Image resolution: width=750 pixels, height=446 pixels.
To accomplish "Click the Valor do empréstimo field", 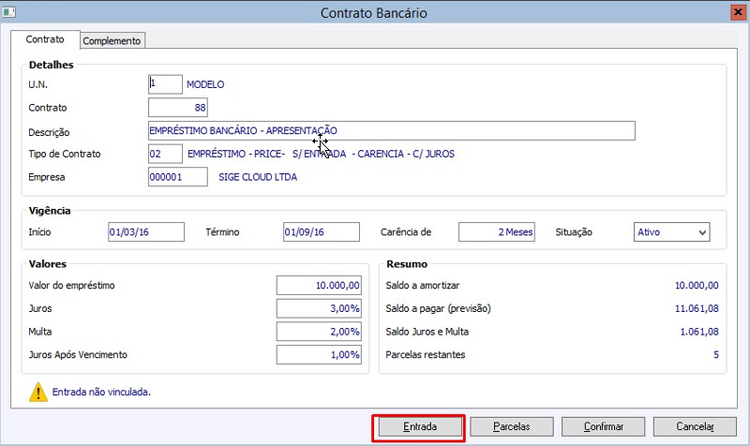I will pyautogui.click(x=319, y=286).
